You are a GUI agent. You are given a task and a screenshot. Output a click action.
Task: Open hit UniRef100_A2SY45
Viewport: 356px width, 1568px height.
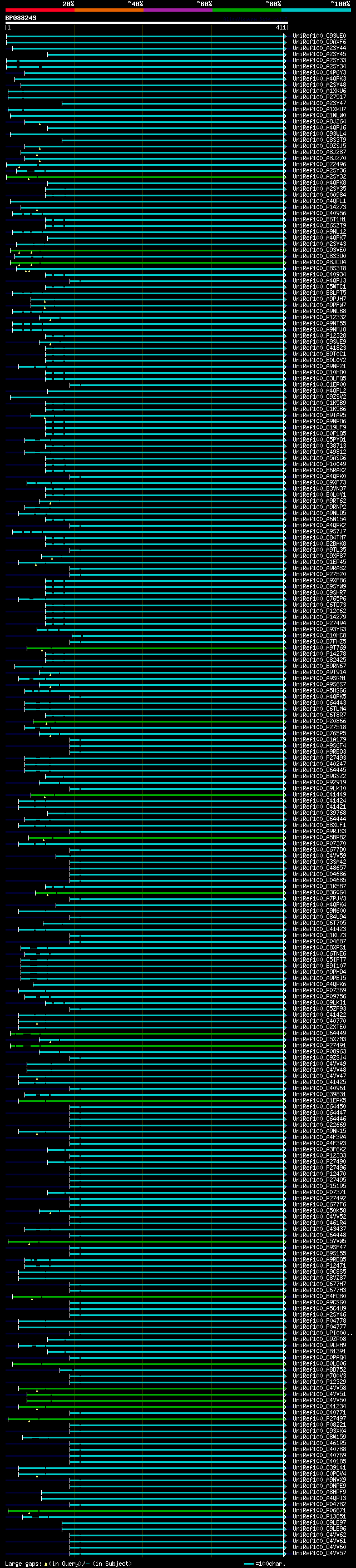(x=319, y=54)
